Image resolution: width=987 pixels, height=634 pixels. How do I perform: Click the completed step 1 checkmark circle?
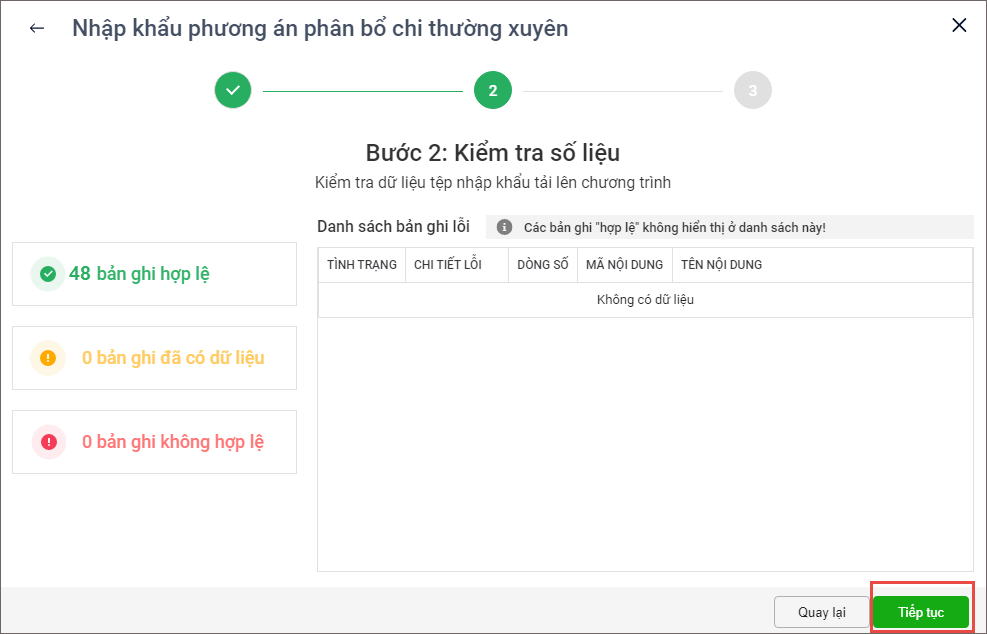pyautogui.click(x=233, y=90)
